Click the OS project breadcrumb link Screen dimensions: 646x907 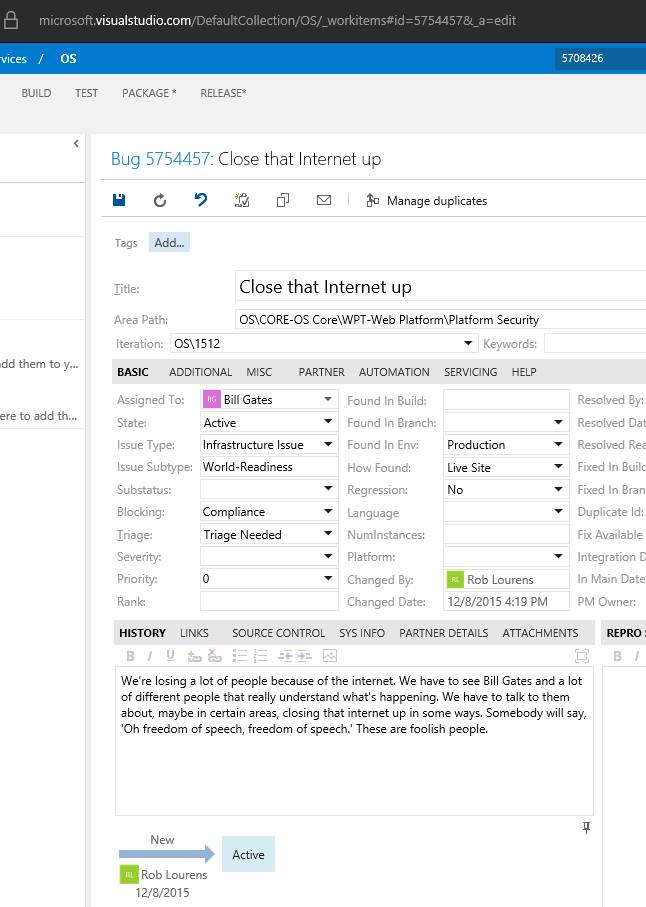pos(68,58)
